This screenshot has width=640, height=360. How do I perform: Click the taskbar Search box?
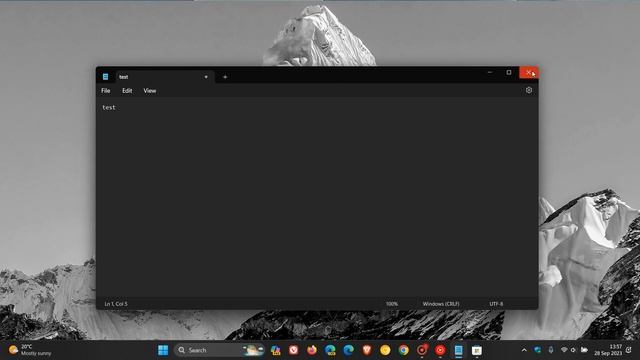pyautogui.click(x=220, y=350)
